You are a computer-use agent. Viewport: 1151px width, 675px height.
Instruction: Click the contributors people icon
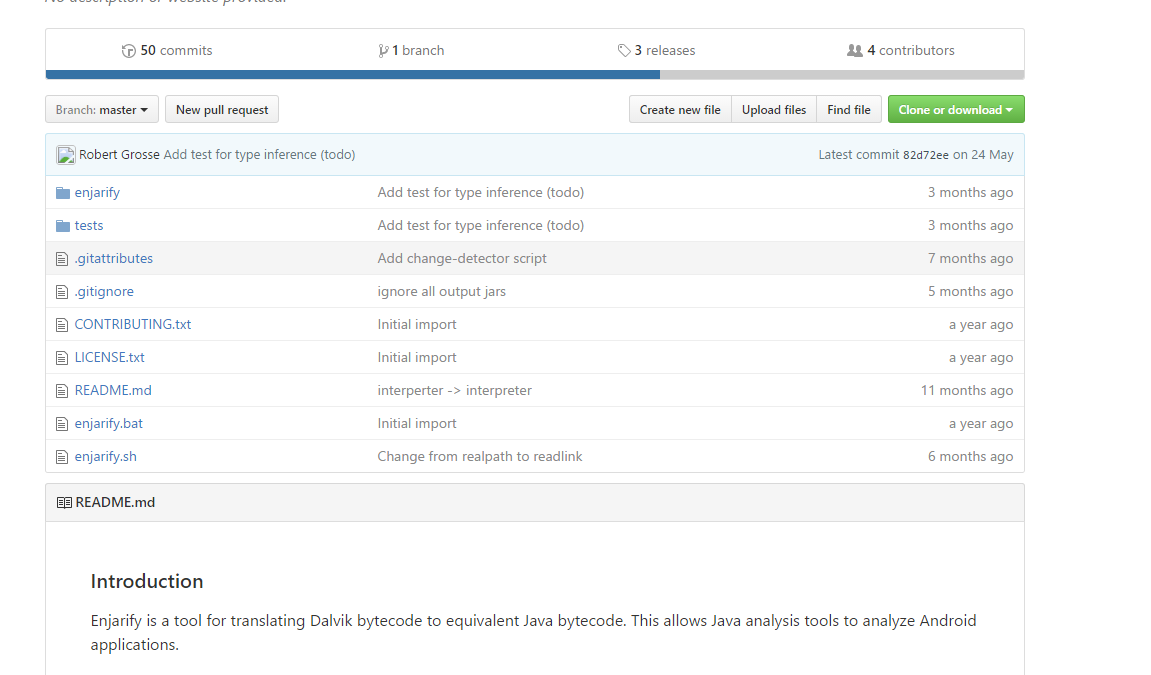(854, 51)
